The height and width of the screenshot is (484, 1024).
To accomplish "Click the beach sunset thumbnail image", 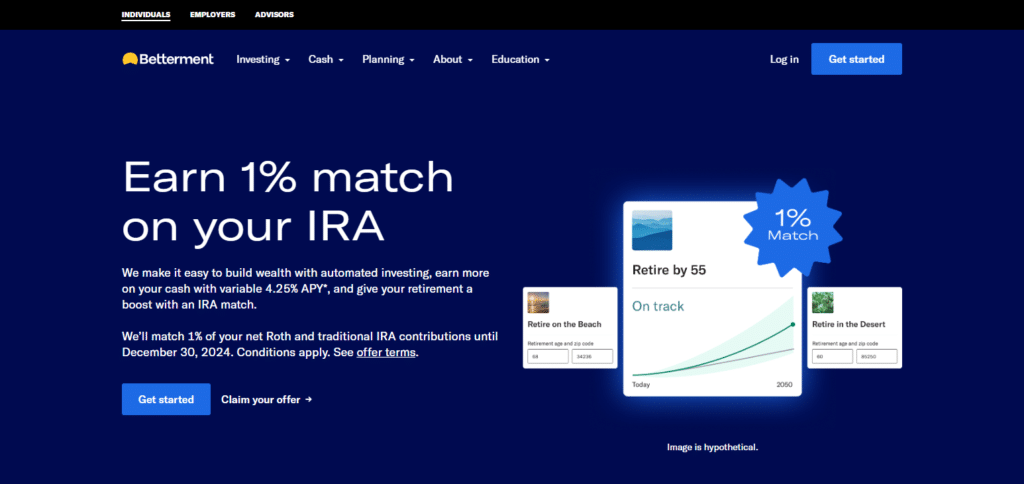I will (x=538, y=302).
